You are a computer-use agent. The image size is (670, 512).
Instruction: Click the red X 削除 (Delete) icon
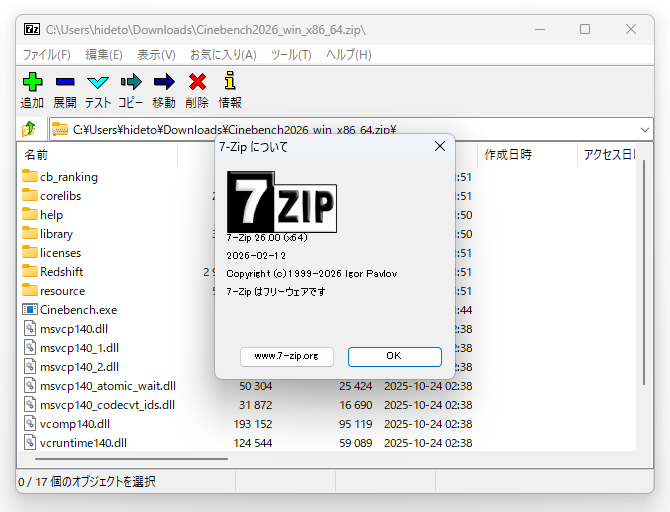pos(197,82)
